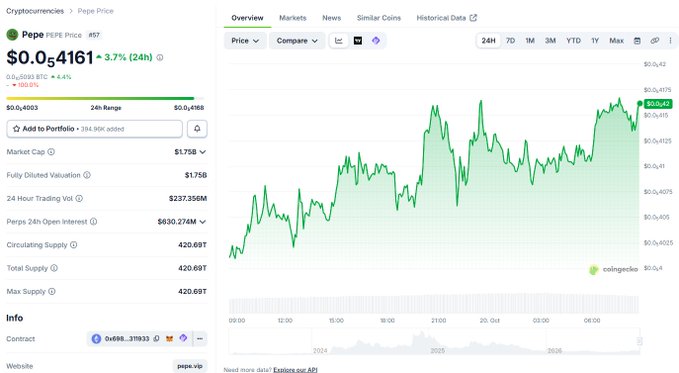Viewport: 679px width, 373px height.
Task: Show Max Supply info icon
Action: point(52,292)
